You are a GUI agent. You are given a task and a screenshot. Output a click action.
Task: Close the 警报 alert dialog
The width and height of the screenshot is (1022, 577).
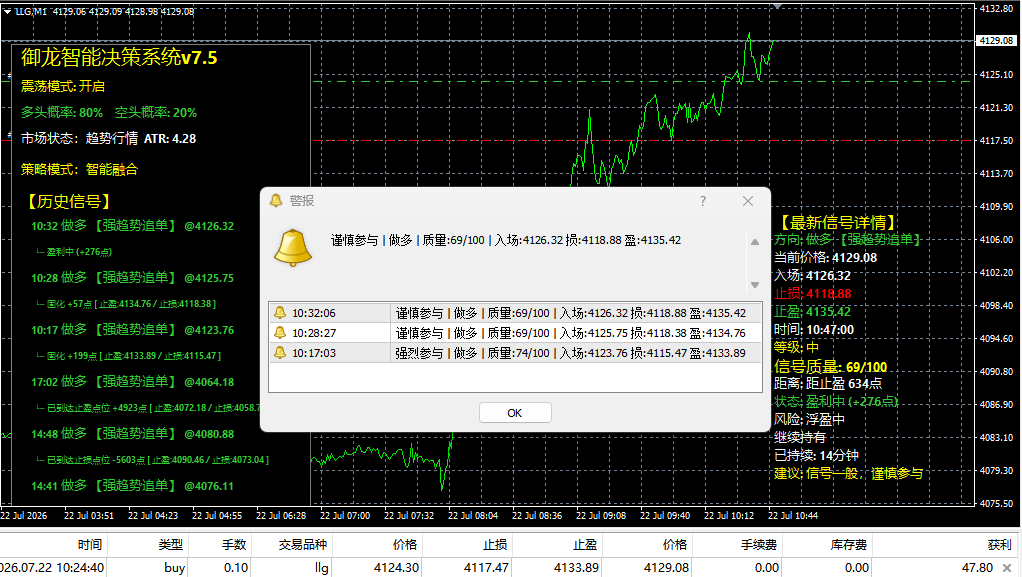point(748,201)
